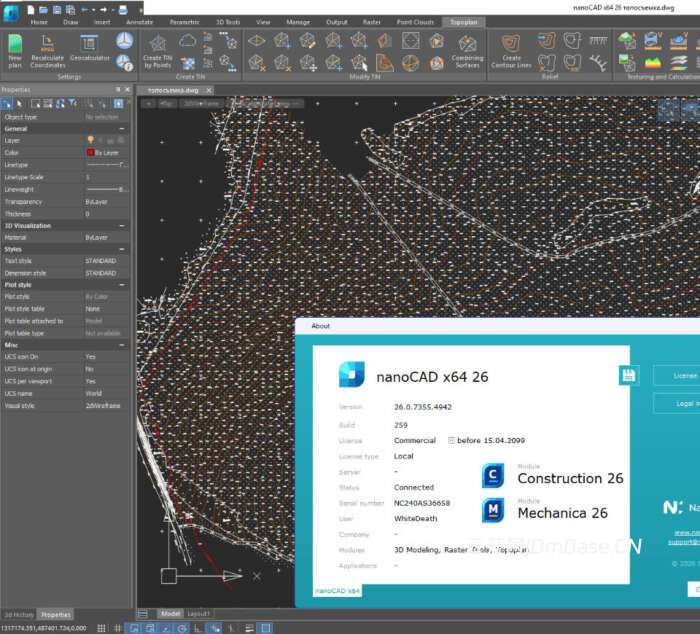Collapse the Misc properties section

click(122, 345)
